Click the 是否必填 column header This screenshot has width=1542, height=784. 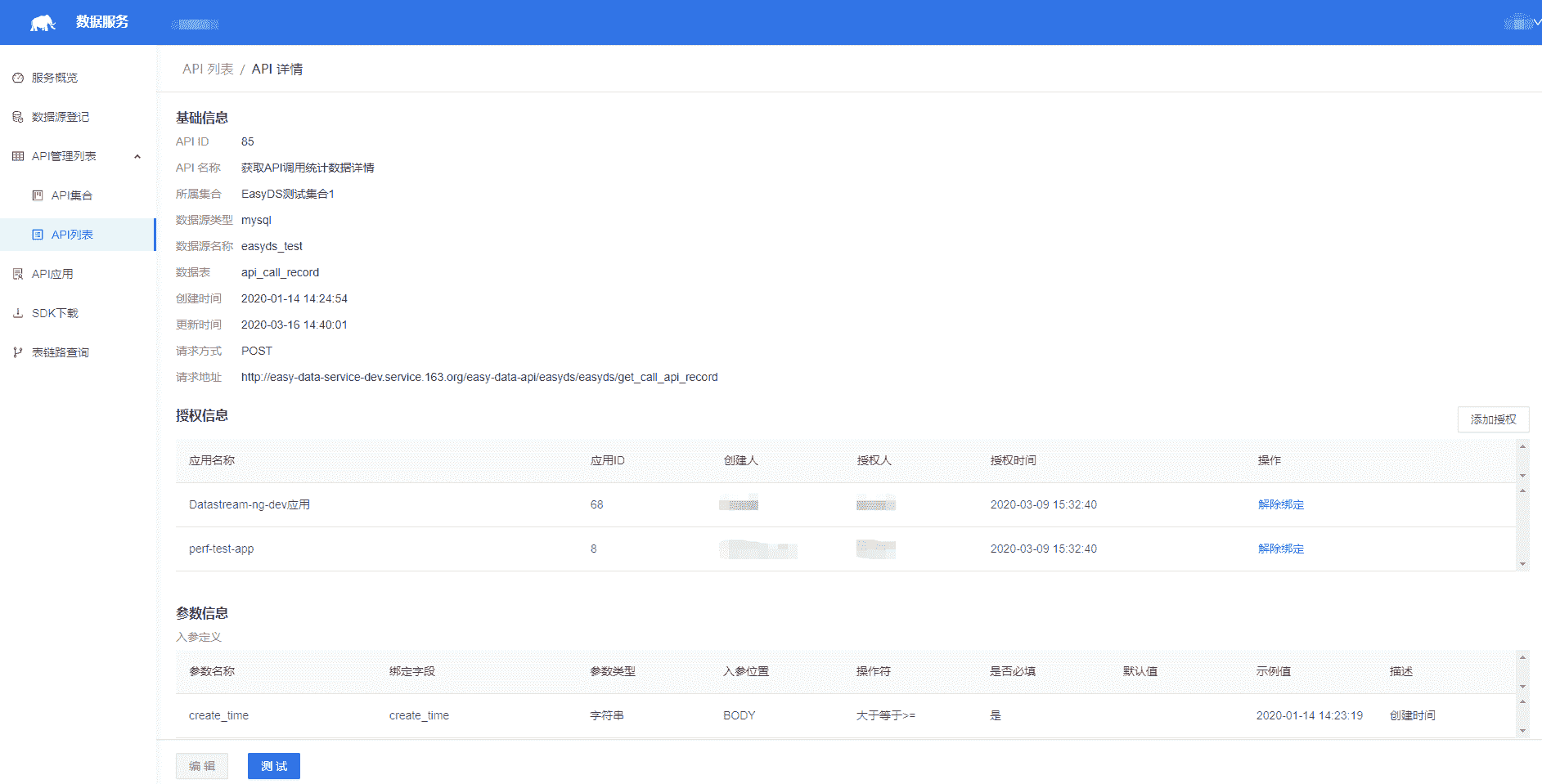1013,671
